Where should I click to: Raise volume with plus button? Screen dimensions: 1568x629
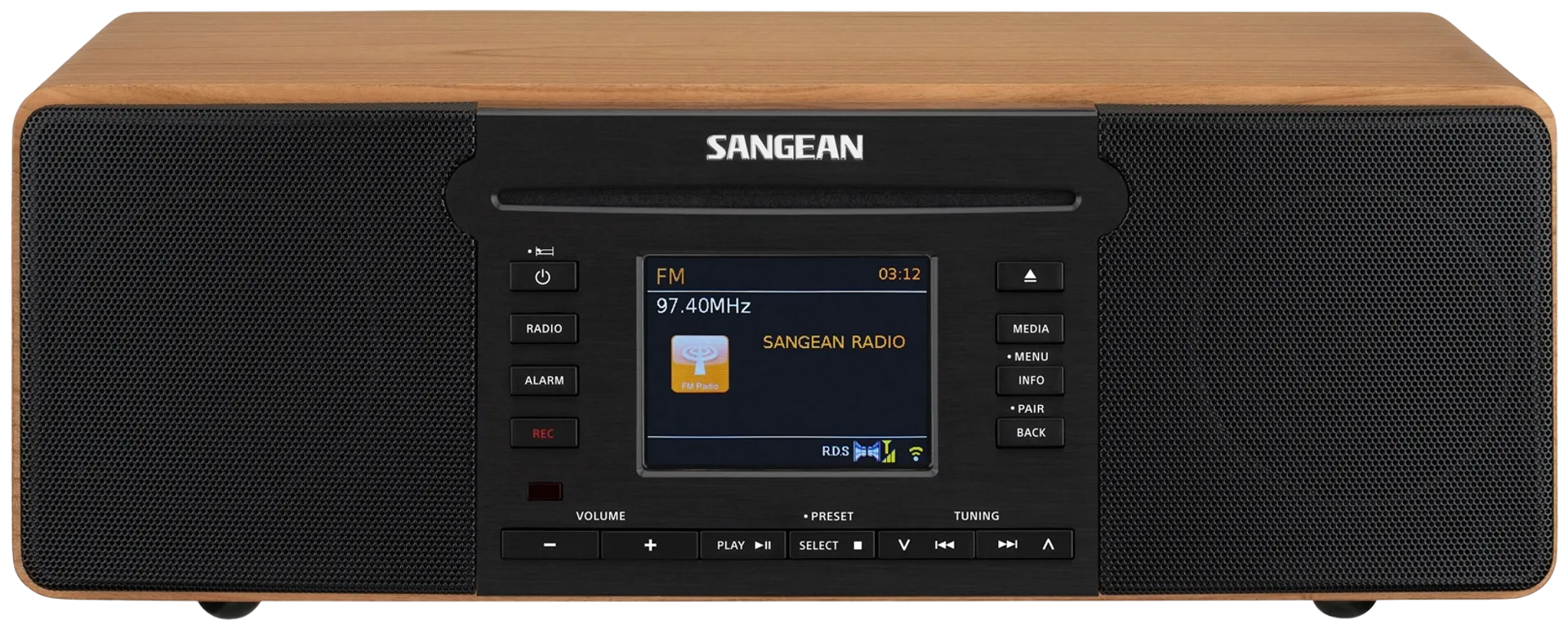coord(650,545)
